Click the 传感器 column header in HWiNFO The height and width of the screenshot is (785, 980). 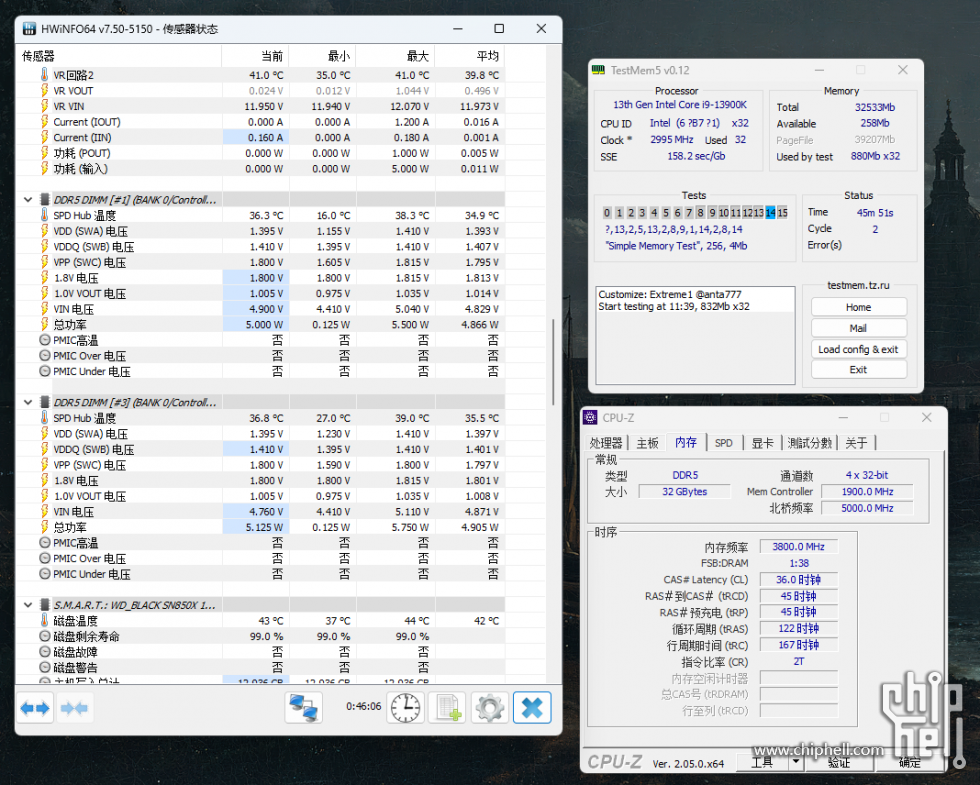point(119,56)
